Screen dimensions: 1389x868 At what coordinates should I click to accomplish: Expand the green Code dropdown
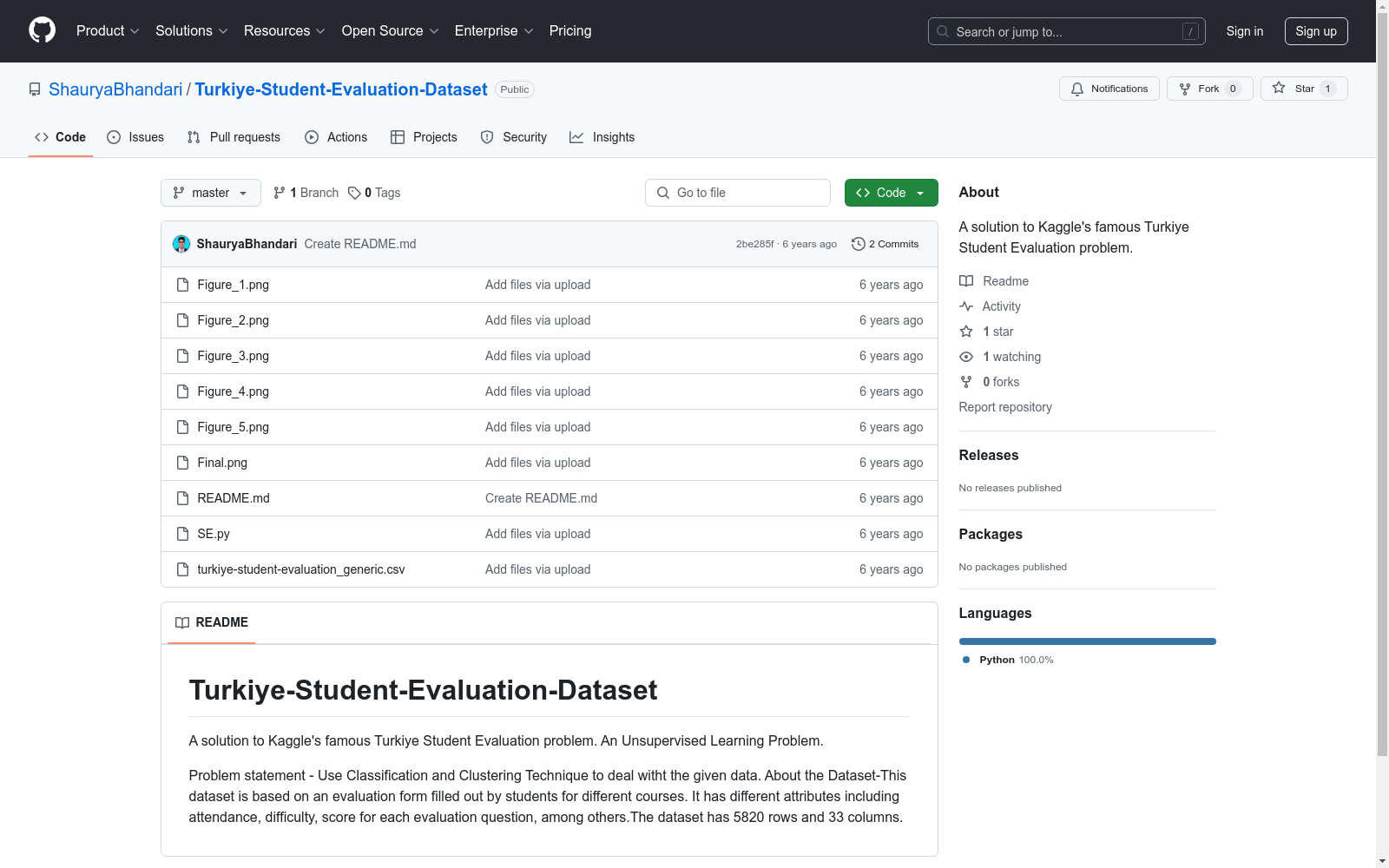[x=891, y=192]
